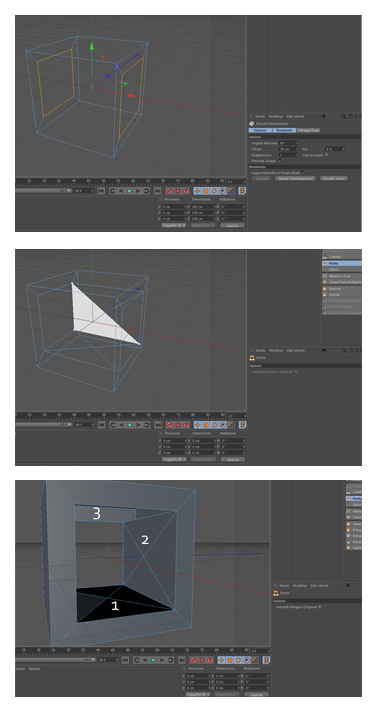Step one frame forward in top screenshot
This screenshot has width=376, height=710.
138,191
